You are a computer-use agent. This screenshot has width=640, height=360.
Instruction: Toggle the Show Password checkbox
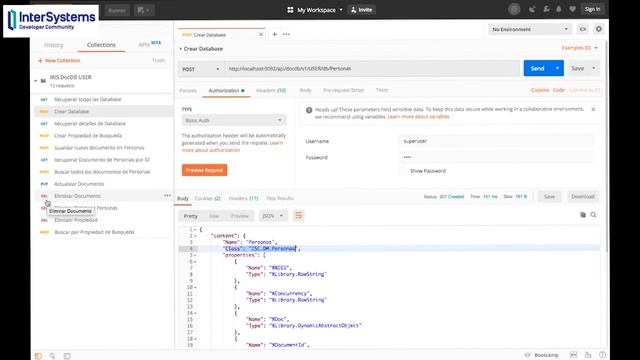click(403, 171)
